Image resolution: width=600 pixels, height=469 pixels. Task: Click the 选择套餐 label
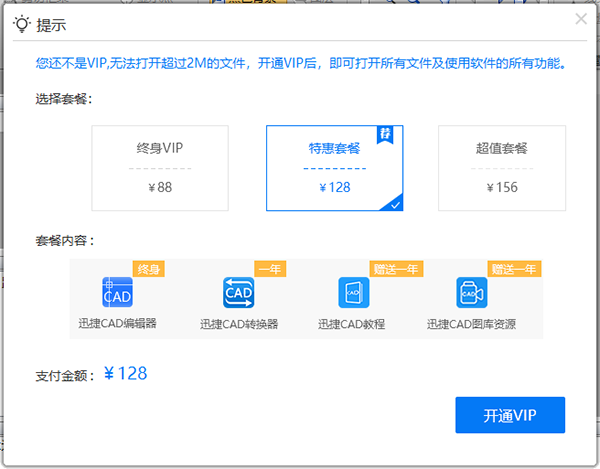(x=64, y=99)
